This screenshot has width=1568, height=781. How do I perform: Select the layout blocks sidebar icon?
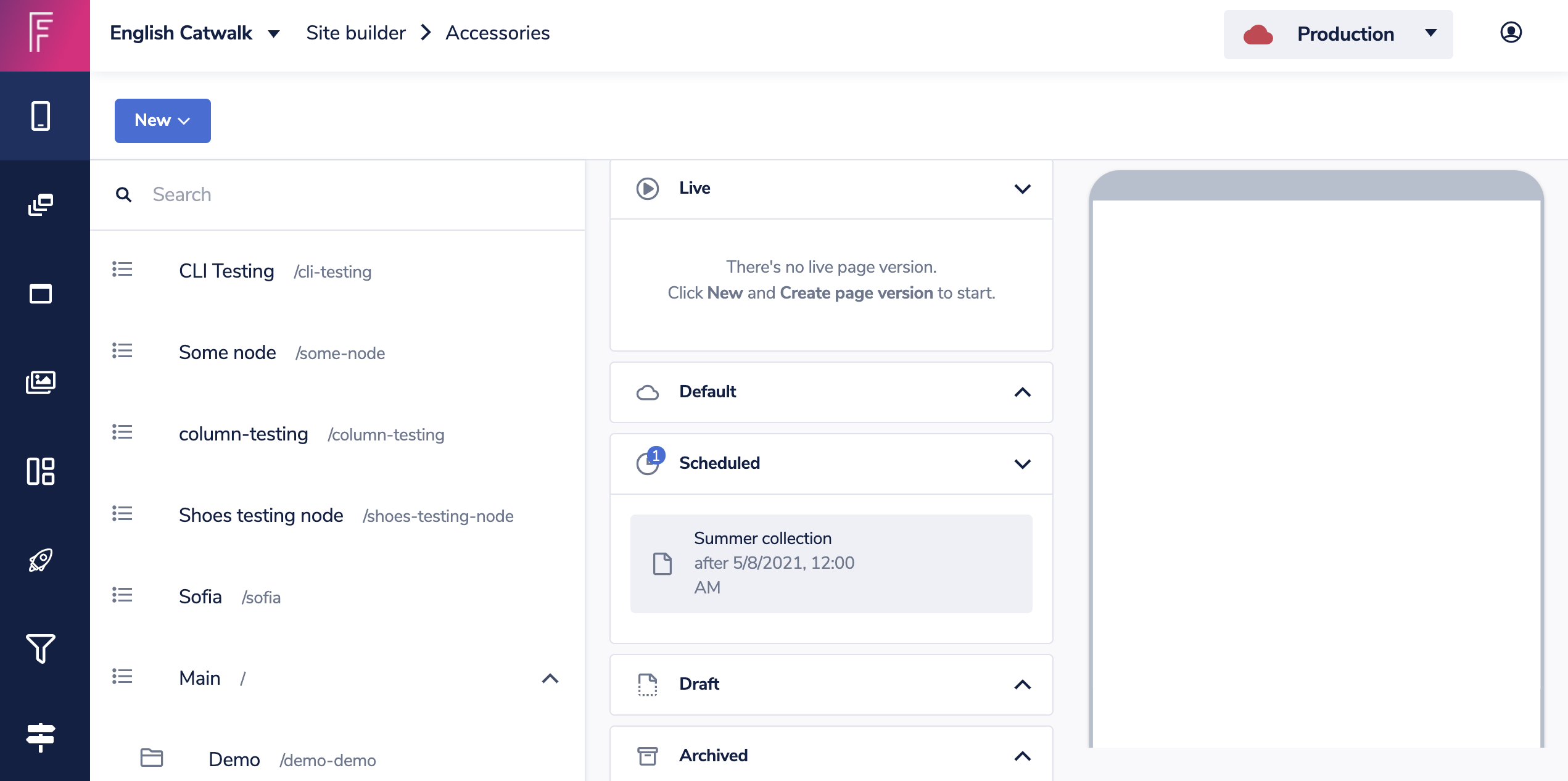(x=41, y=471)
